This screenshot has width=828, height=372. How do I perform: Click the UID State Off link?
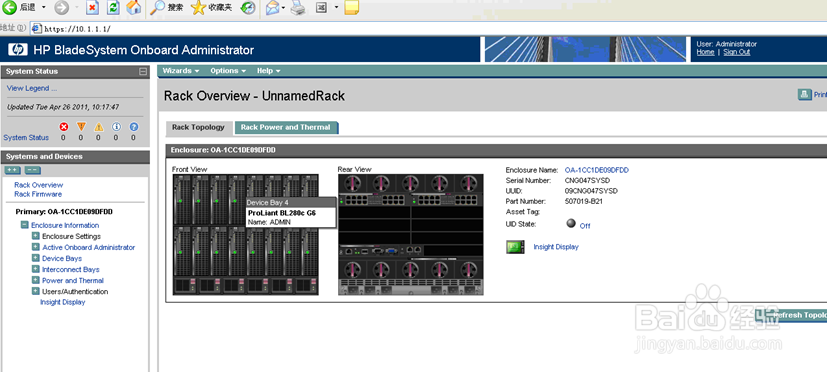(585, 226)
